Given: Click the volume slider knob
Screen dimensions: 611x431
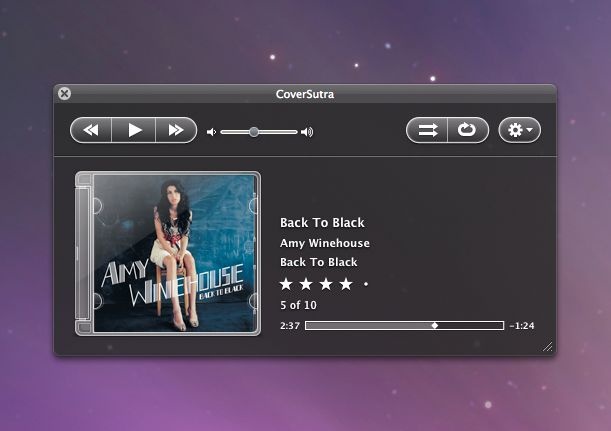Looking at the screenshot, I should coord(254,132).
